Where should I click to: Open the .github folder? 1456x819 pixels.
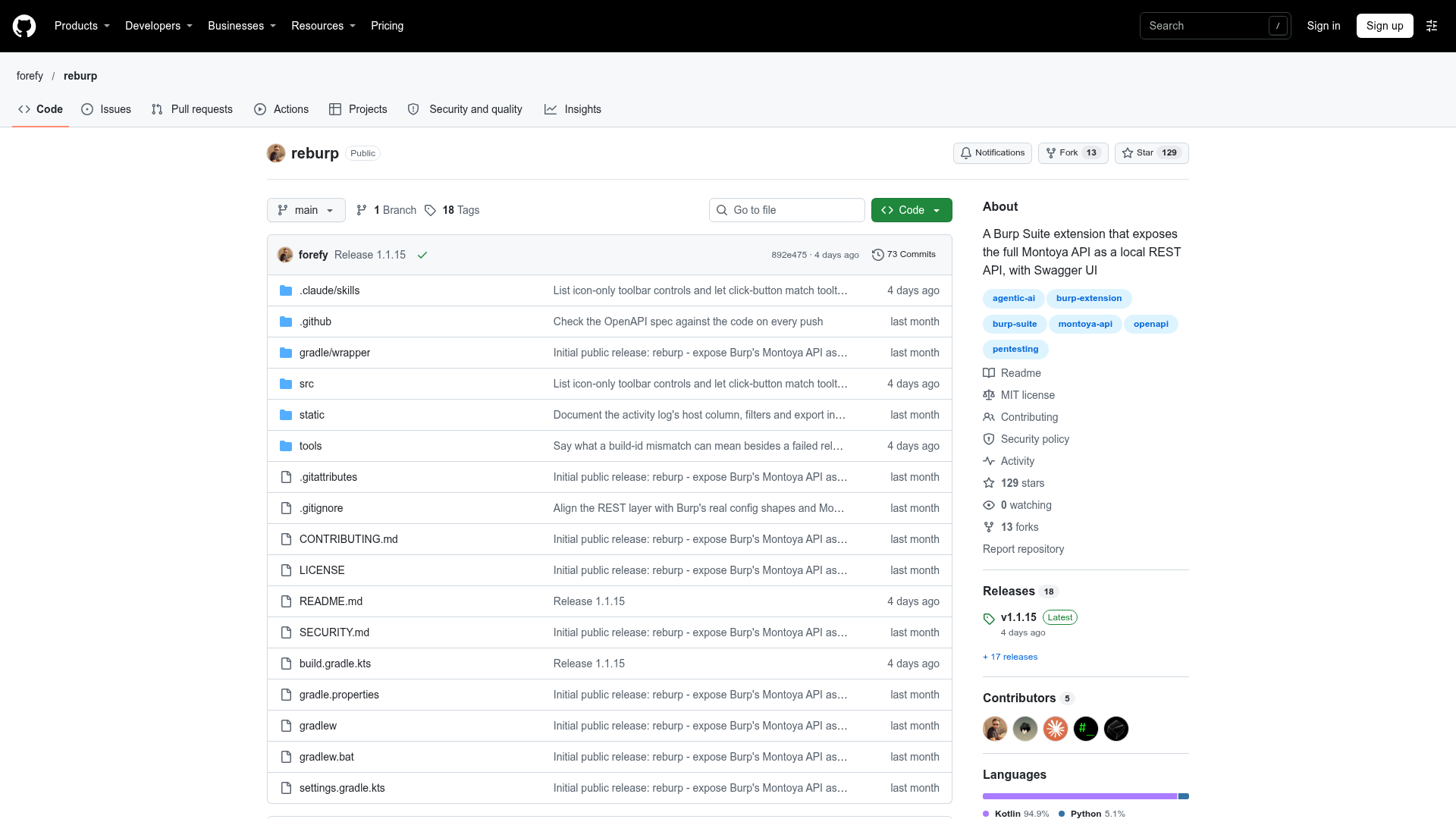tap(315, 322)
